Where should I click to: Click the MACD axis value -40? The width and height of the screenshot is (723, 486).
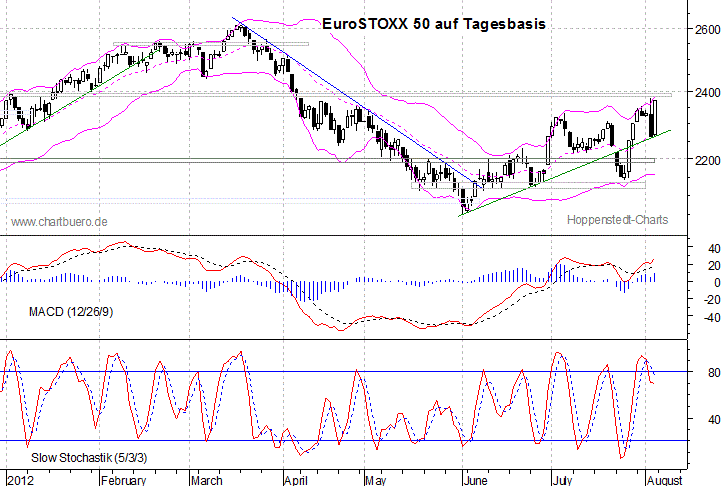tap(711, 318)
